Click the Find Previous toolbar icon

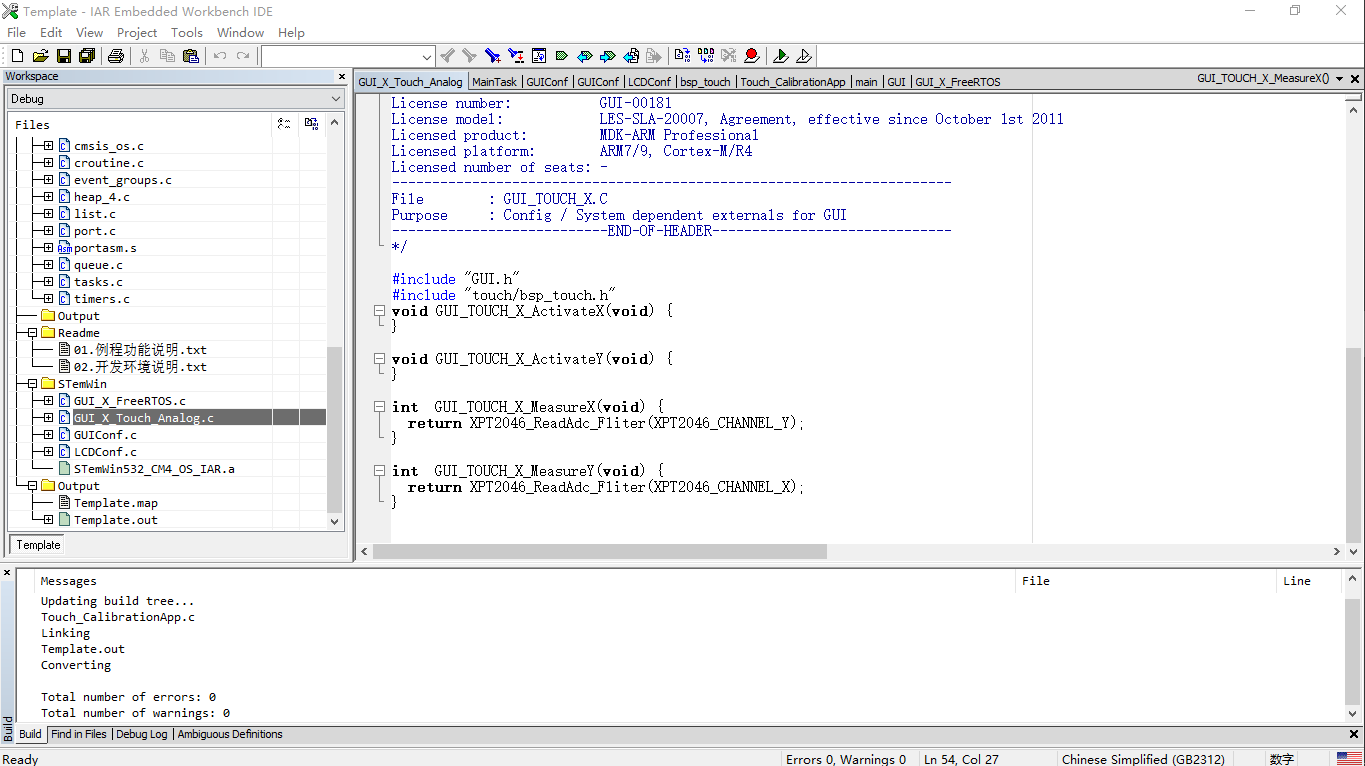tap(447, 56)
